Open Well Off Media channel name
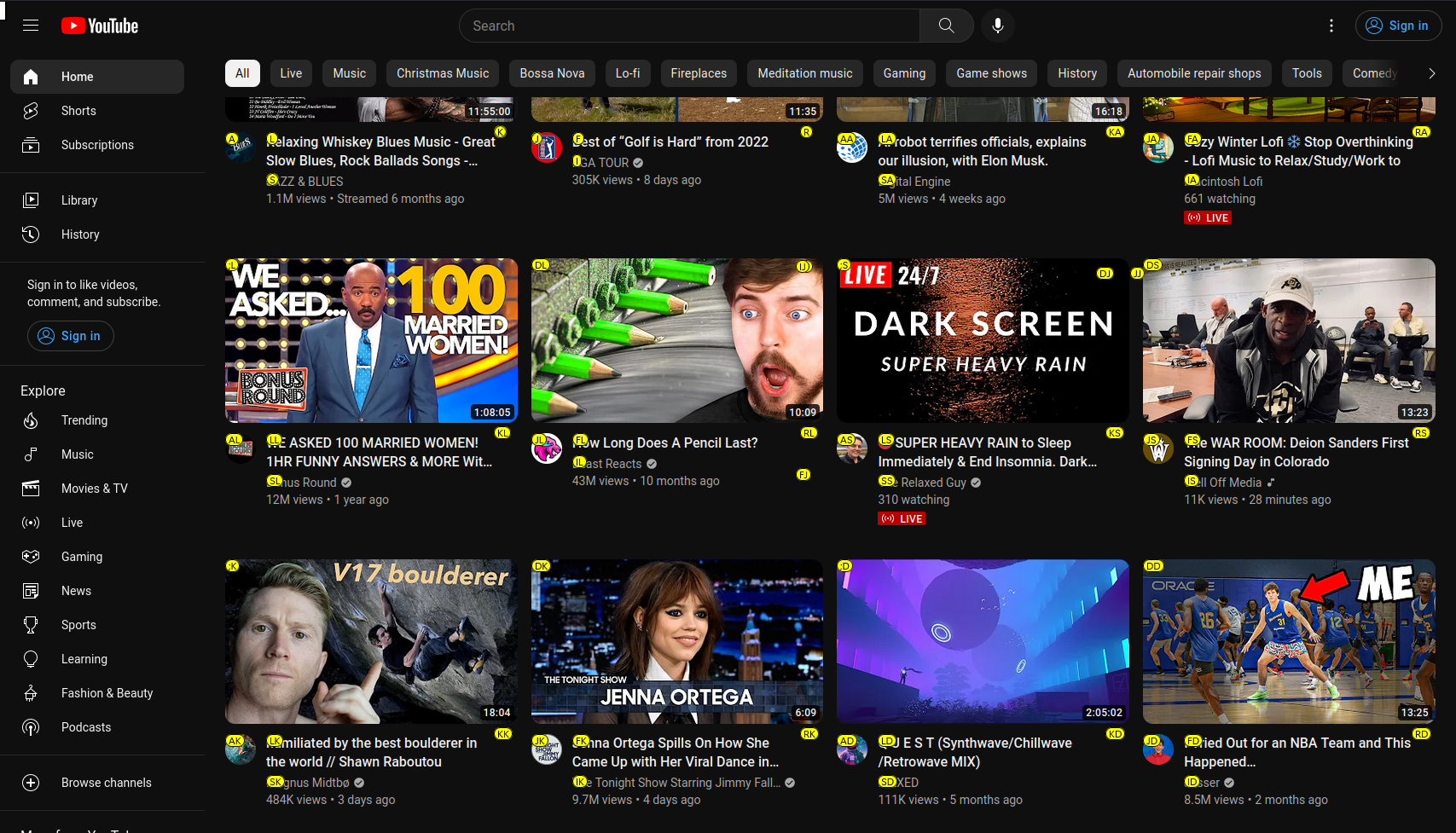The height and width of the screenshot is (833, 1456). point(1222,483)
